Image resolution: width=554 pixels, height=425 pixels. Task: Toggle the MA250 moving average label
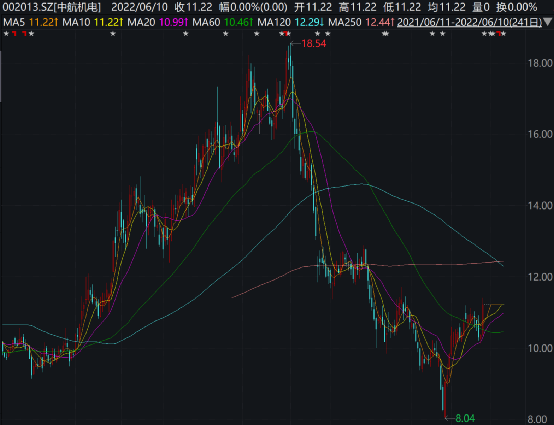click(345, 22)
